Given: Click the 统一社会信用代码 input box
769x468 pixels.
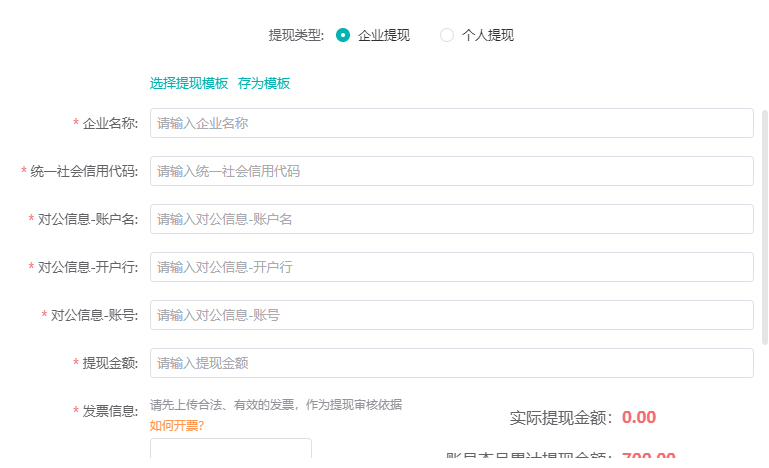Looking at the screenshot, I should pos(451,171).
